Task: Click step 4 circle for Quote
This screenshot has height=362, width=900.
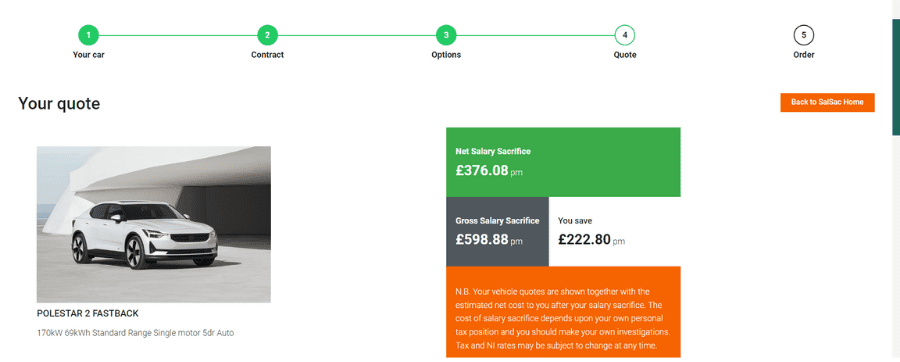Action: [x=624, y=35]
